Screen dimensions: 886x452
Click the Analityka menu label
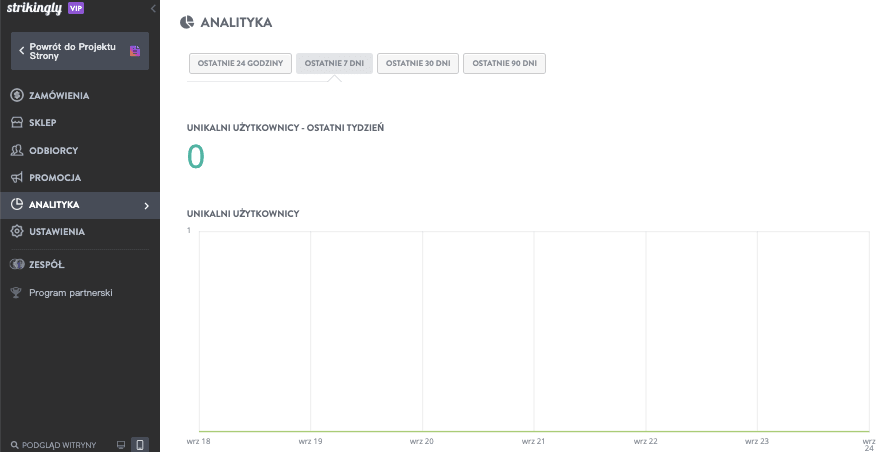(54, 205)
